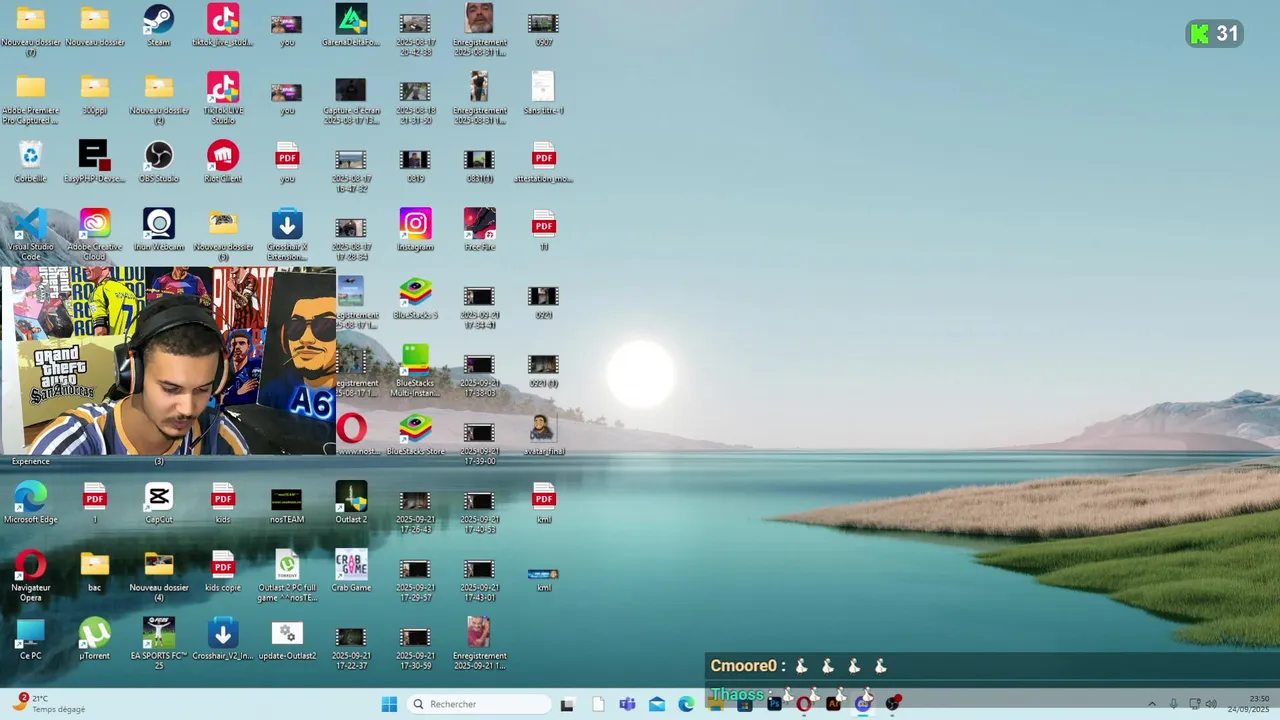
Task: Select the avatar final image file
Action: (x=543, y=434)
